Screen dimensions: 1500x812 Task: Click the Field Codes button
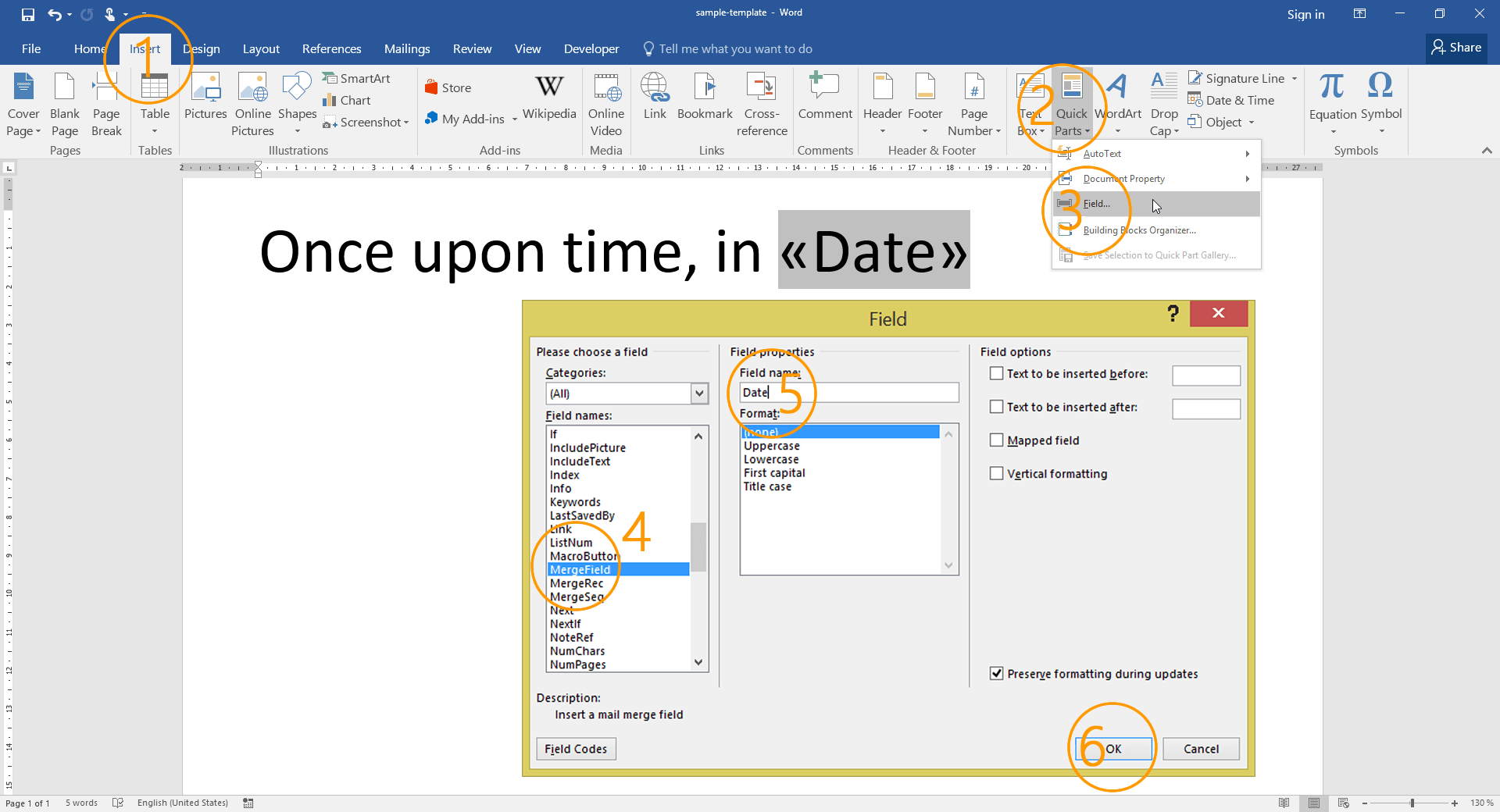[575, 748]
